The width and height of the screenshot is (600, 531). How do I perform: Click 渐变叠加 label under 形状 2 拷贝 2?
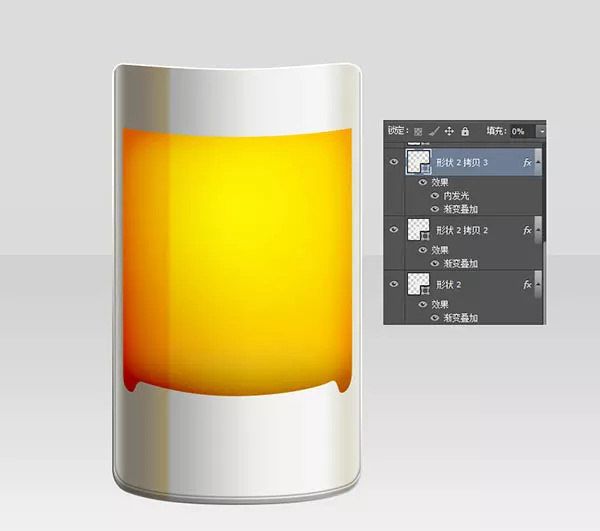click(x=460, y=264)
